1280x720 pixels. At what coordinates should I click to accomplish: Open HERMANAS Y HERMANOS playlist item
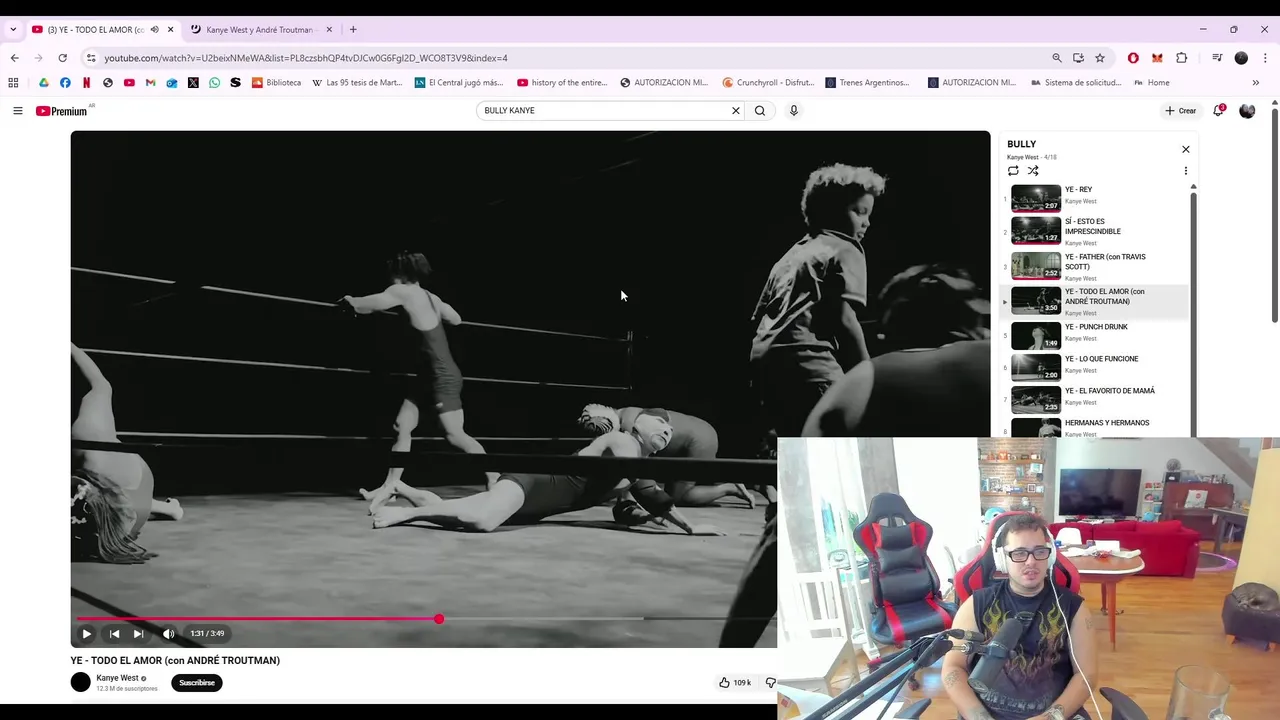tap(1096, 427)
